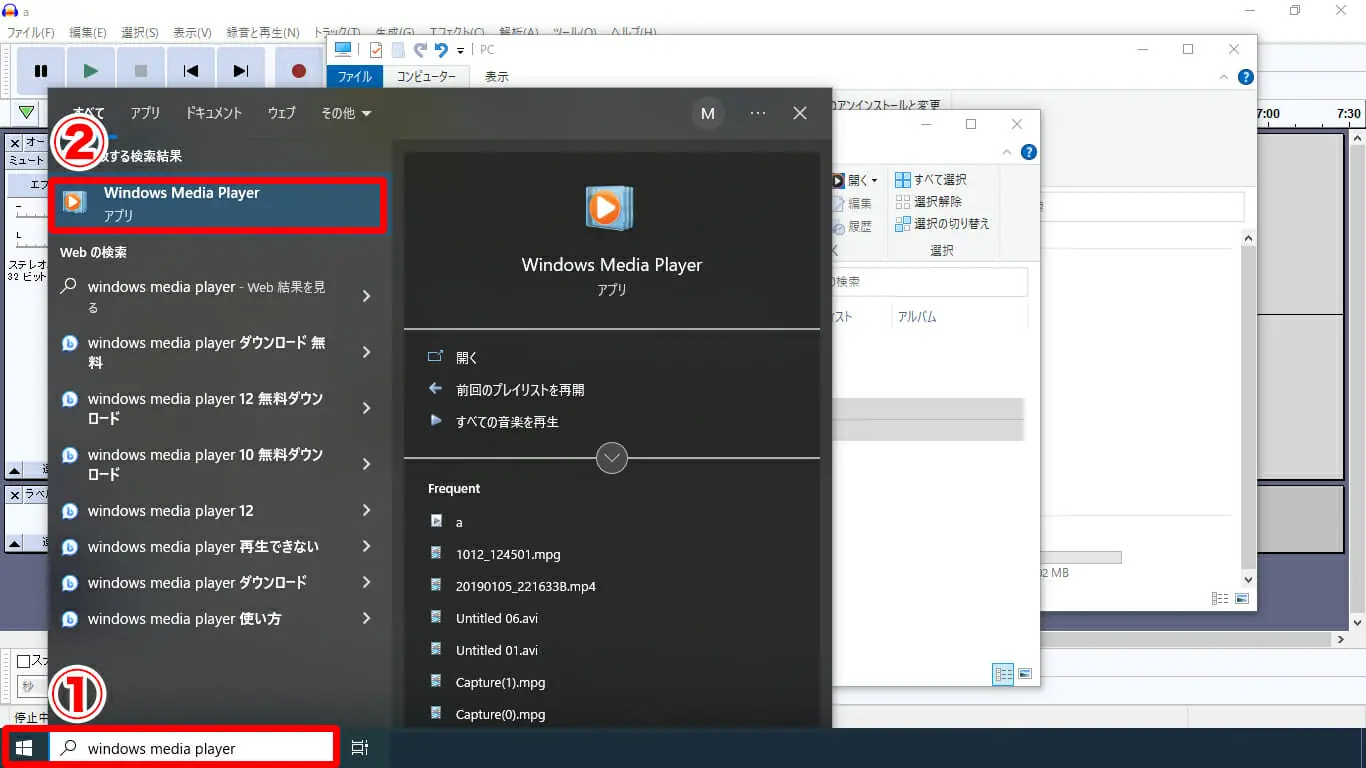Collapse the audio track with its up arrow
Screen dimensions: 1366x768
click(x=15, y=469)
